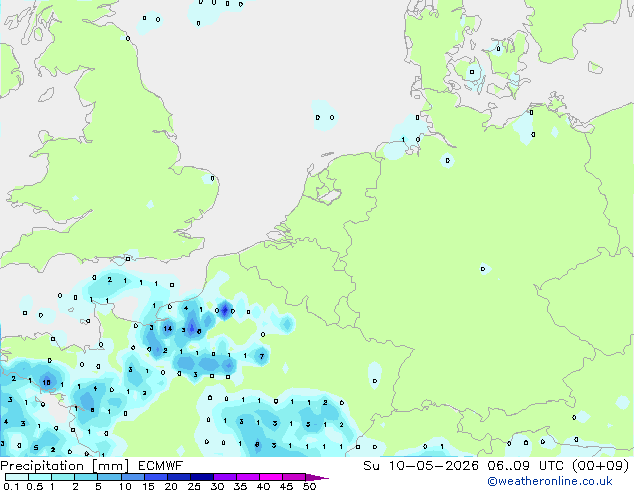This screenshot has height=490, width=634.
Task: Click the dark blue precipitation peak over northern France
Action: click(225, 310)
